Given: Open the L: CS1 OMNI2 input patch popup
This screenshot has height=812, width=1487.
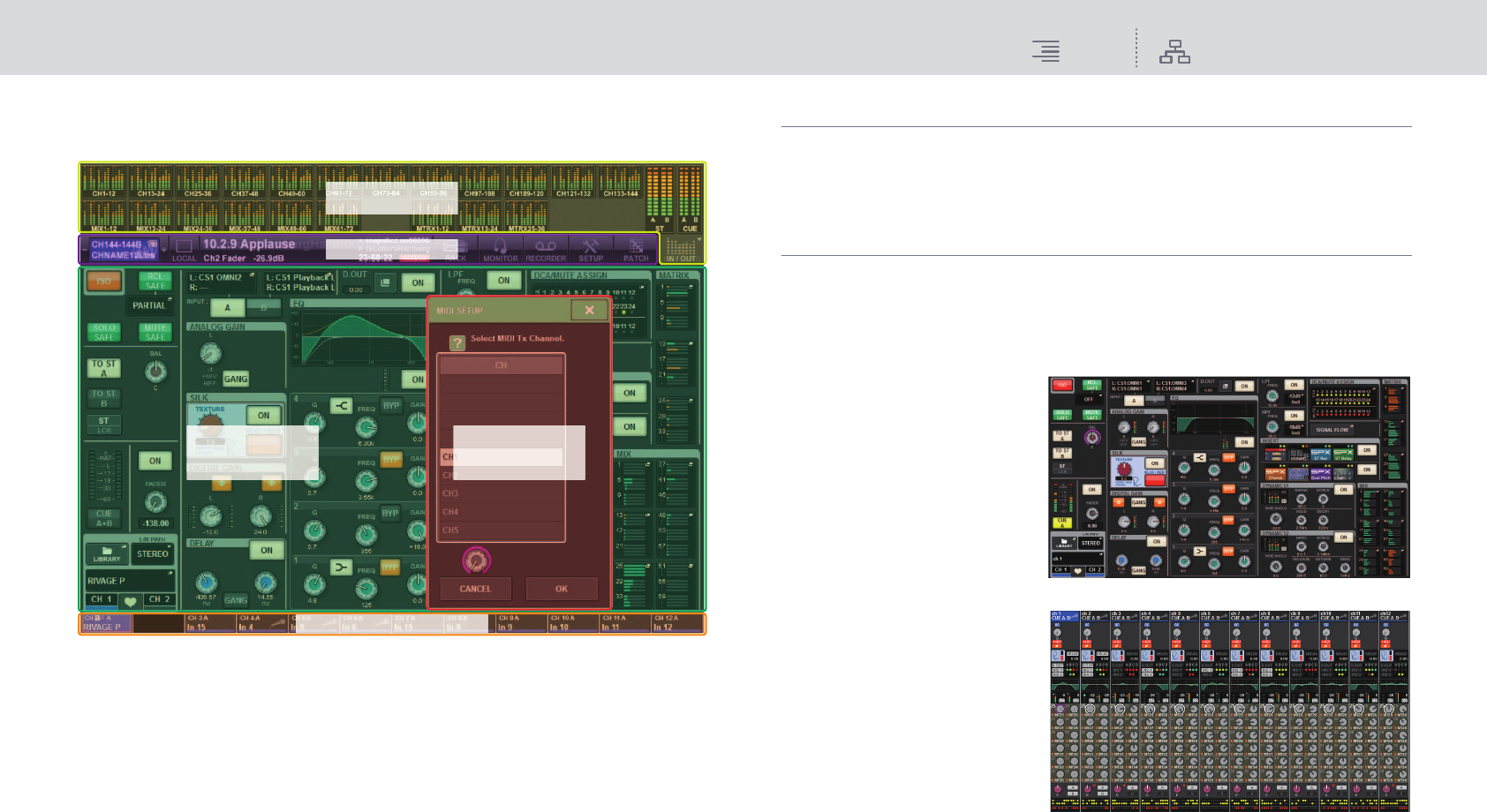Looking at the screenshot, I should tap(222, 282).
